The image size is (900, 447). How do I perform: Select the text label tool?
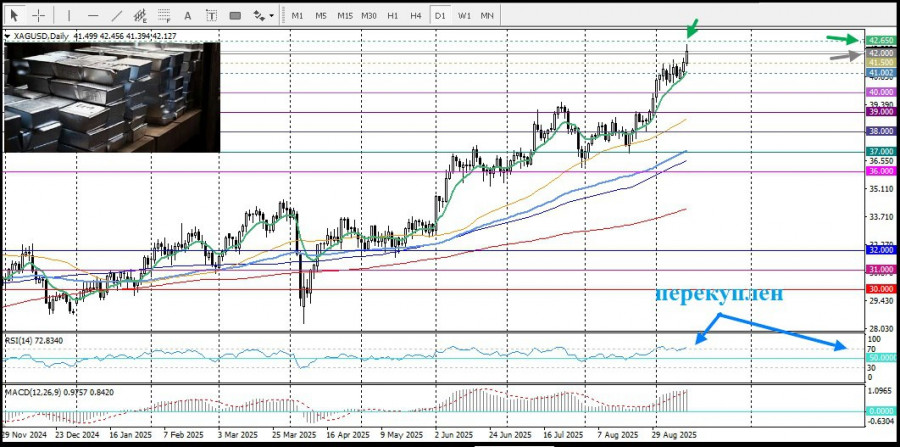(x=211, y=15)
